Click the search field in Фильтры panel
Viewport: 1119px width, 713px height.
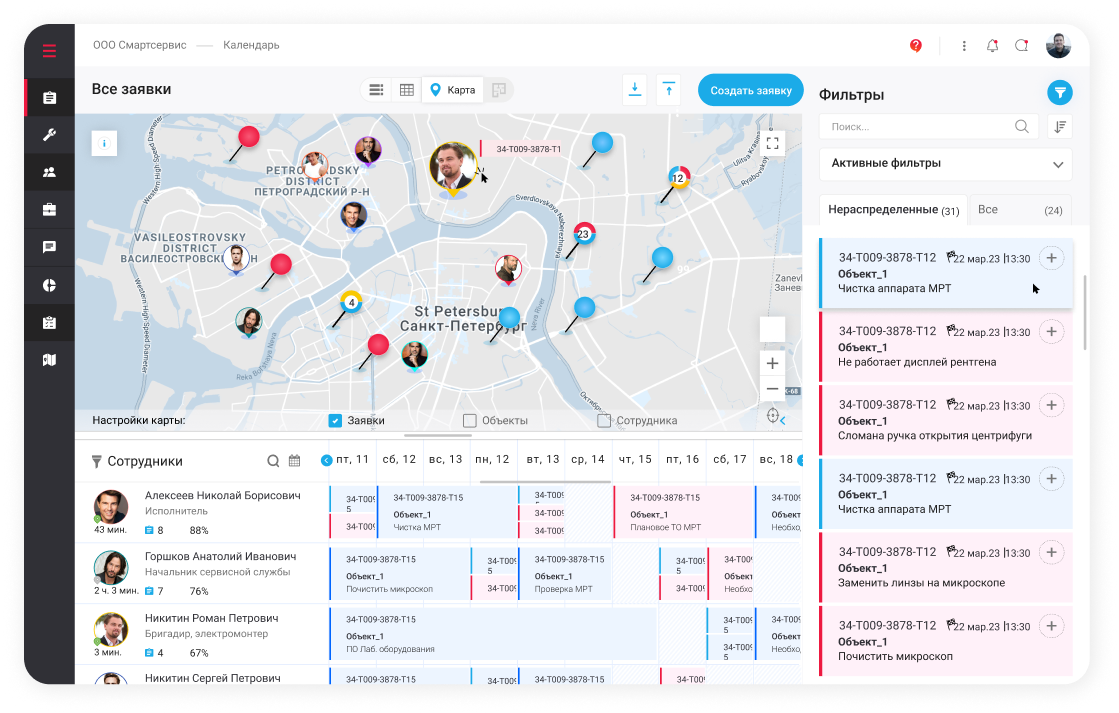[x=930, y=126]
